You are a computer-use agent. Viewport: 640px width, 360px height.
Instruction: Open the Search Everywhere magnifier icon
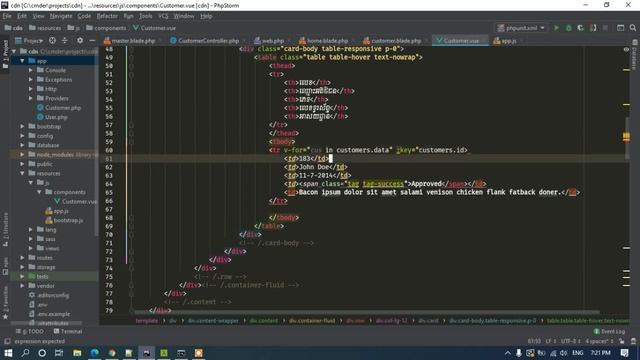633,28
